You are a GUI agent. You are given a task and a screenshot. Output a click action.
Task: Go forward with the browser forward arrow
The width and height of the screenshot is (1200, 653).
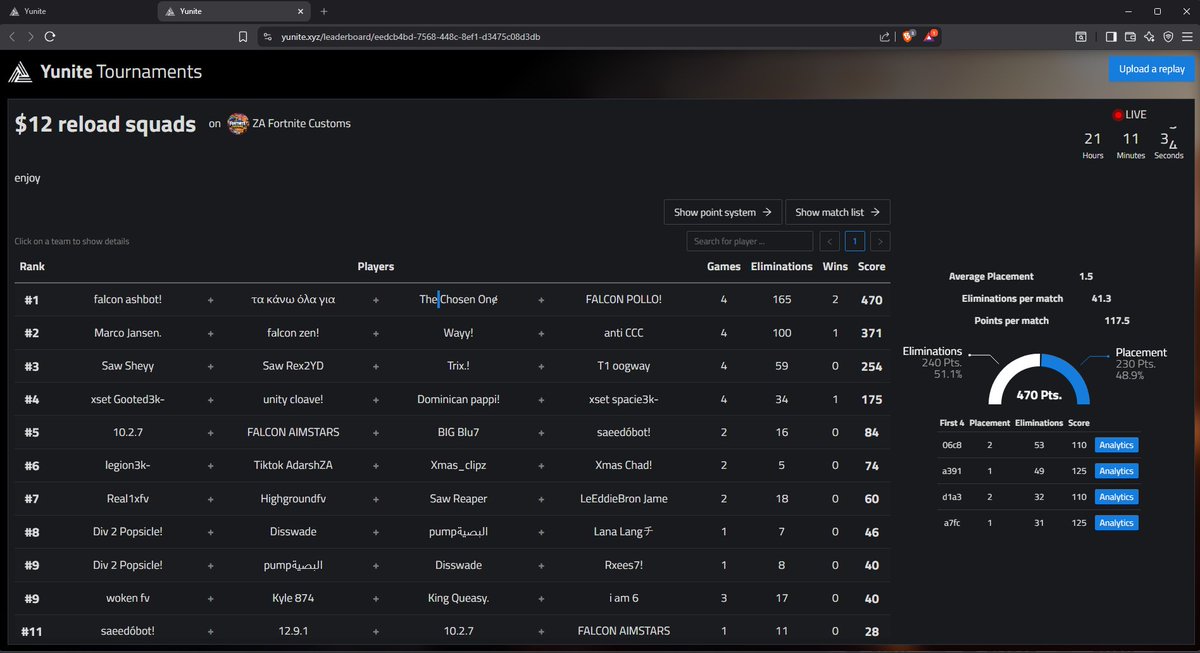[30, 36]
